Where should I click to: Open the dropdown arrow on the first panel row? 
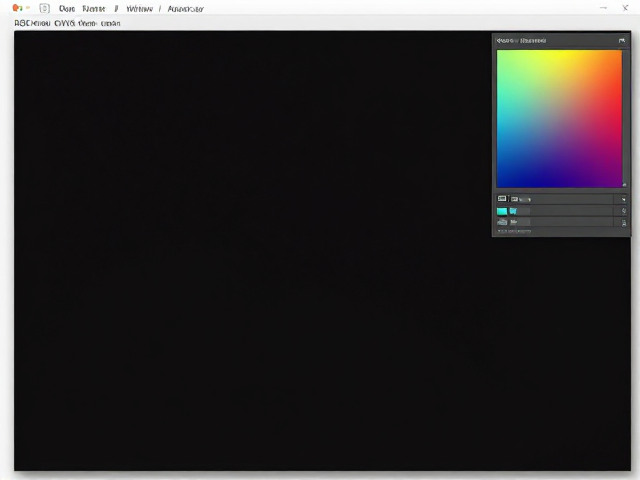623,199
